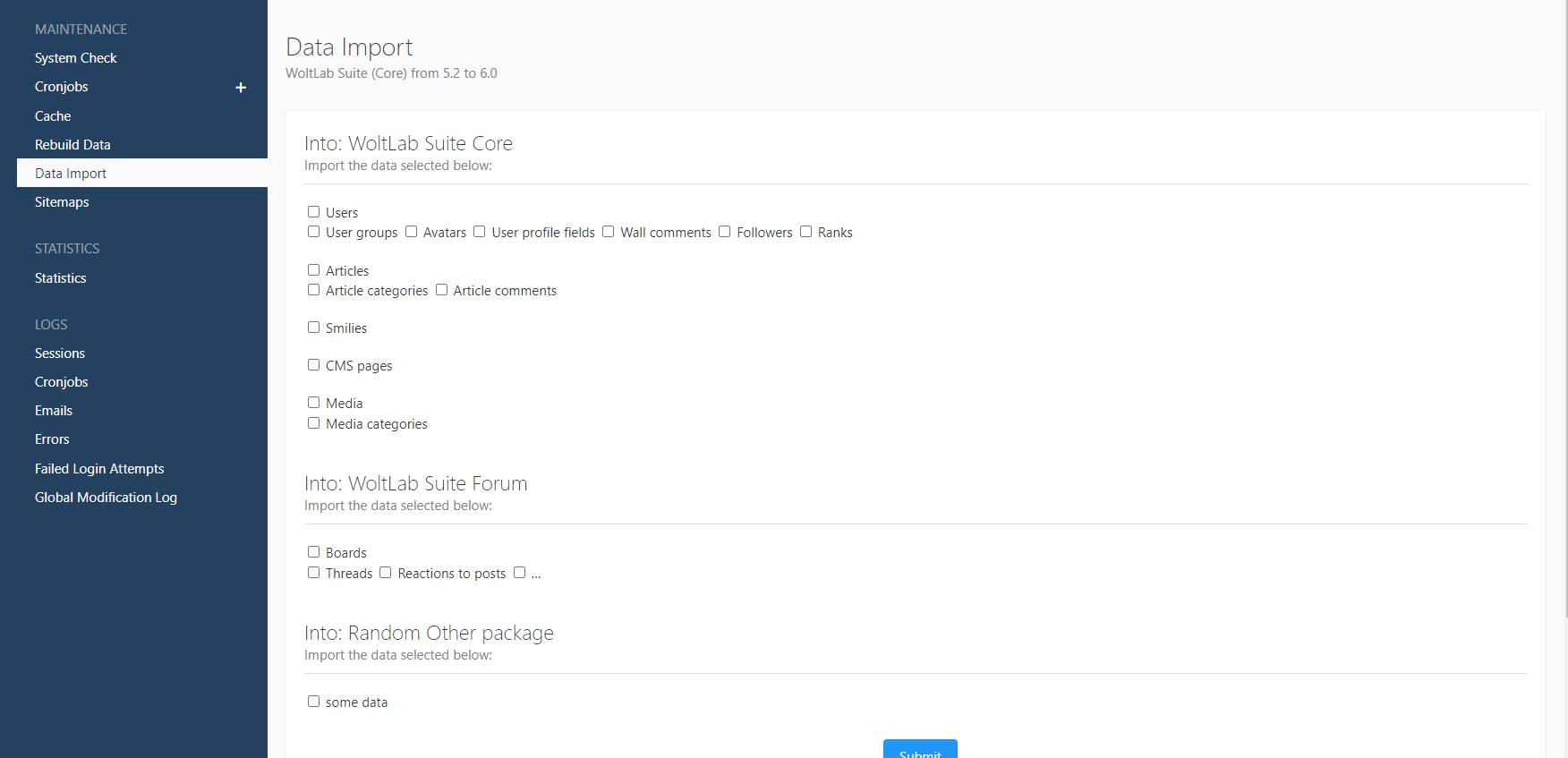Go to the Cache page
The width and height of the screenshot is (1568, 758).
coord(53,116)
